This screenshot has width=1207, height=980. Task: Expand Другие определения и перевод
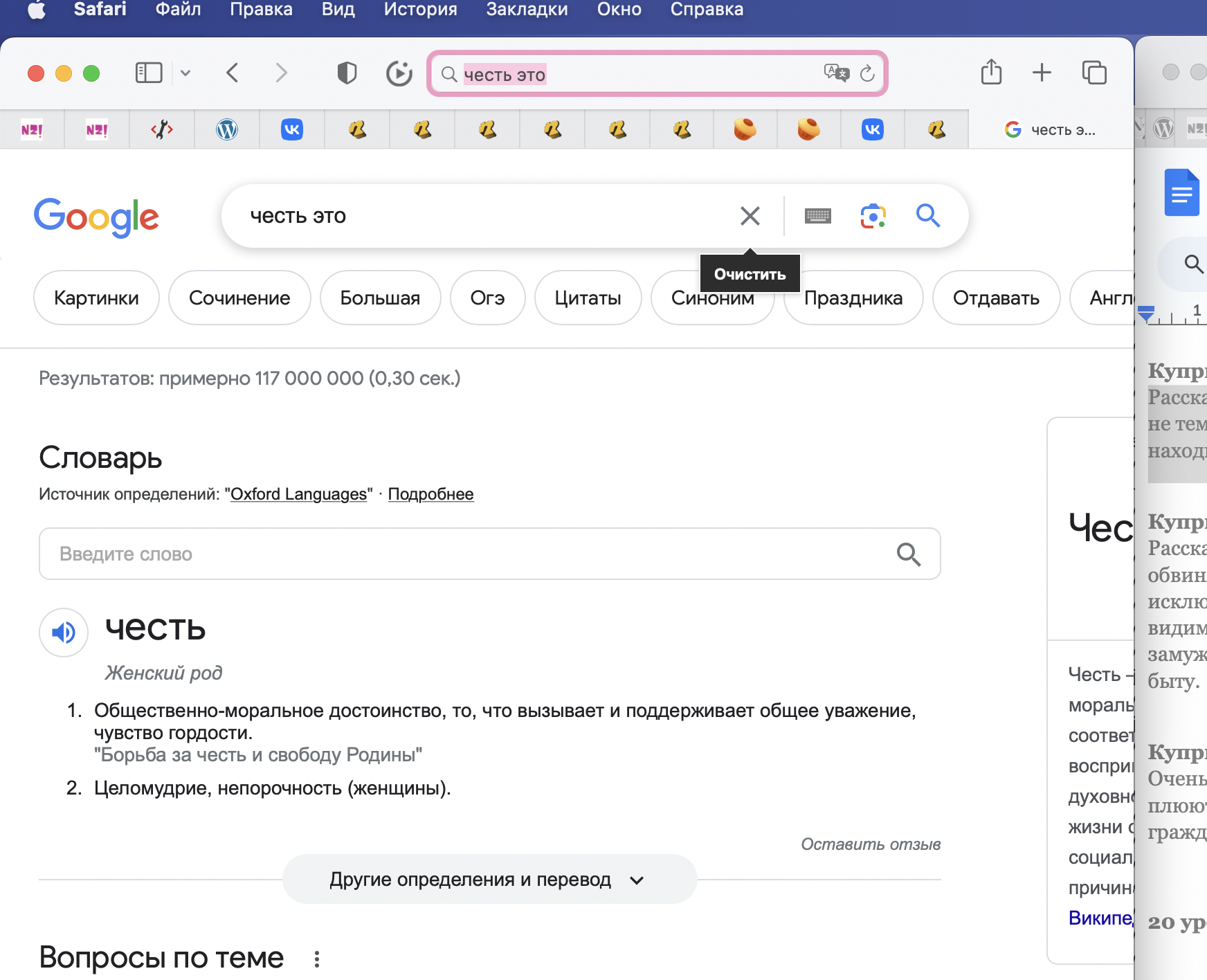(490, 879)
